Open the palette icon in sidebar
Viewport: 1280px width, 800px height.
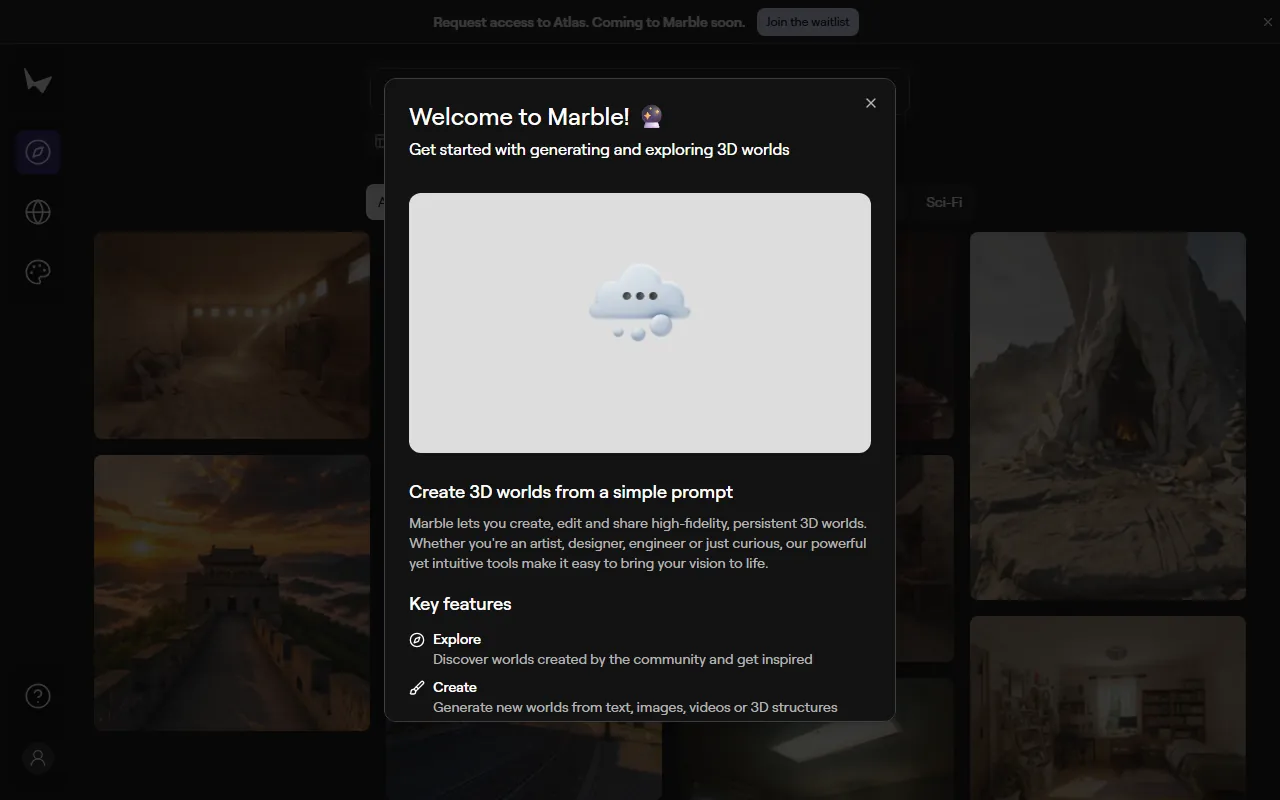38,272
